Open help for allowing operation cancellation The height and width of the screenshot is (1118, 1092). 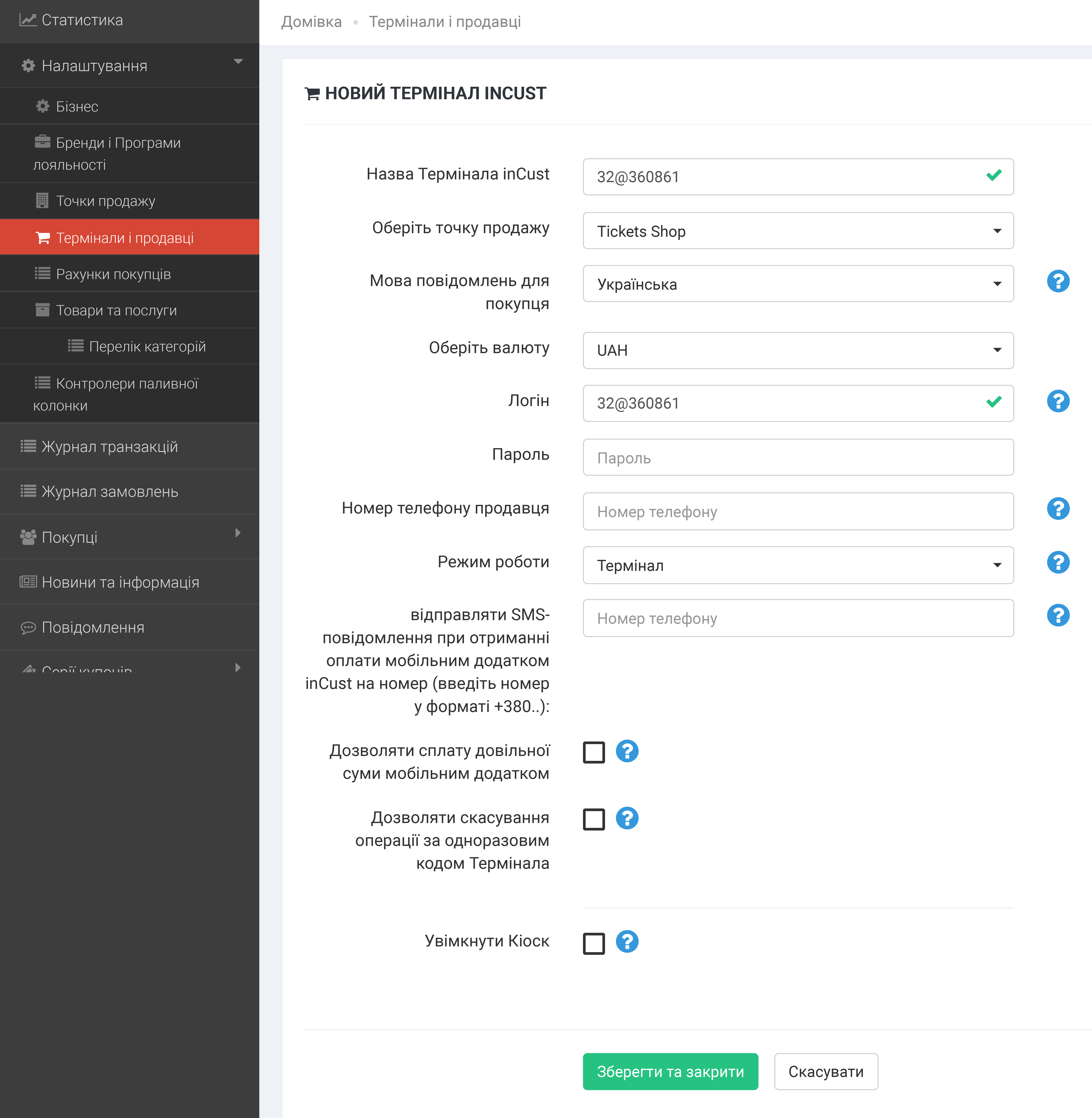[x=627, y=818]
